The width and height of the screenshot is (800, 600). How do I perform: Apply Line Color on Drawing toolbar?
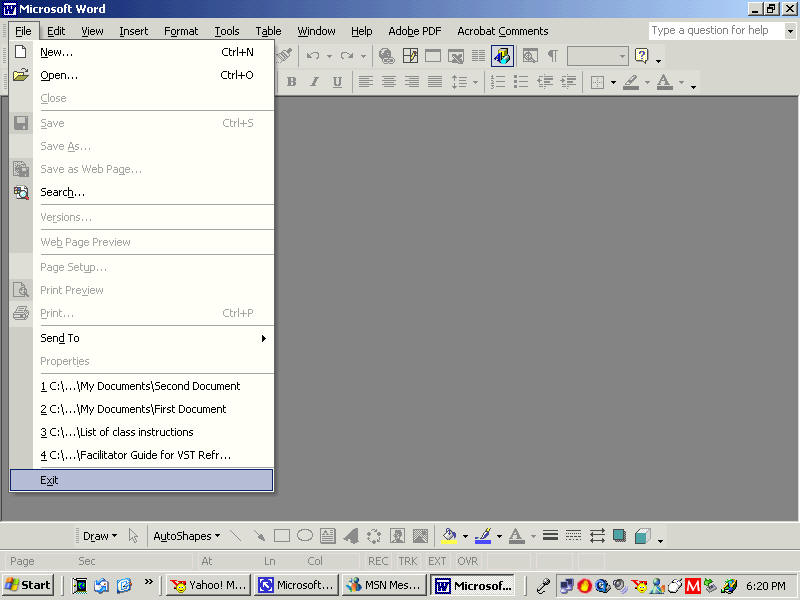[483, 536]
